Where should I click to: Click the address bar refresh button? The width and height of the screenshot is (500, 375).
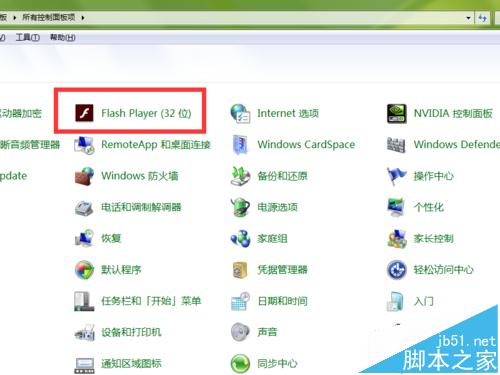tap(482, 18)
